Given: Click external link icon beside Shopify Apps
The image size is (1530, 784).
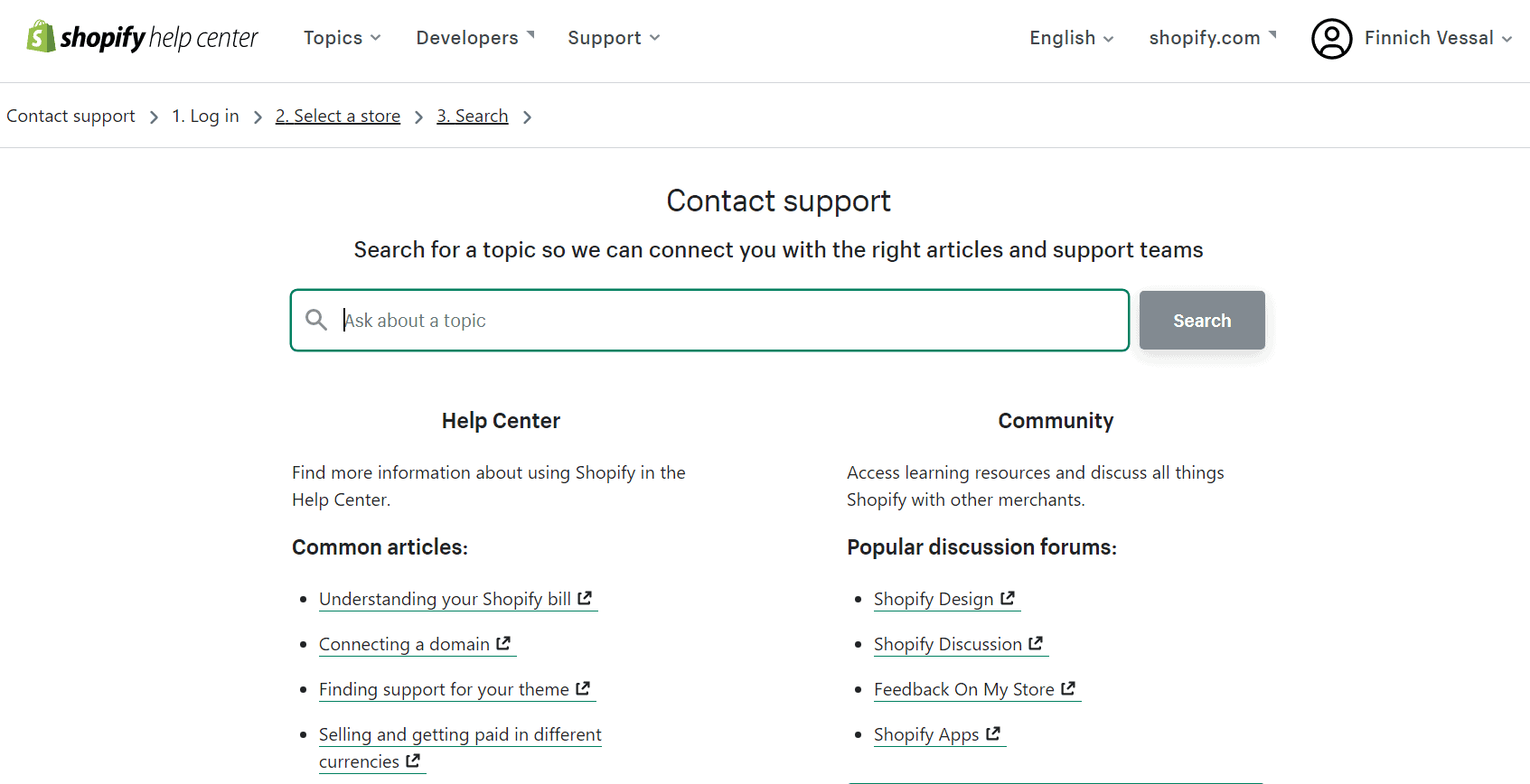Looking at the screenshot, I should (x=993, y=733).
